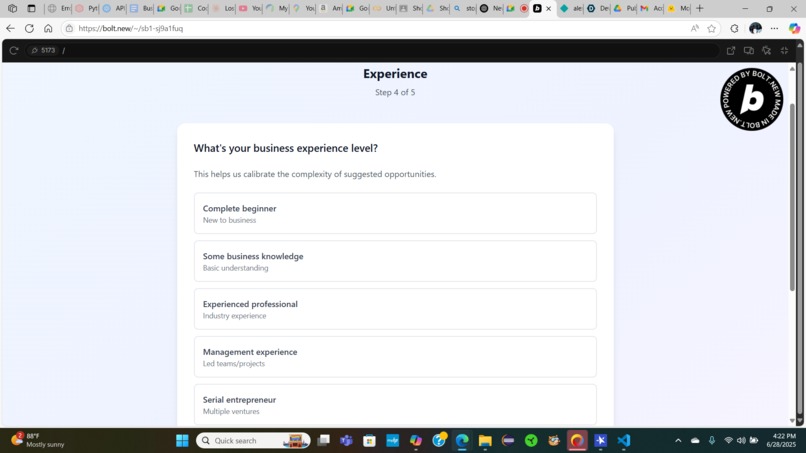Switch to the Bus document tab

click(141, 8)
